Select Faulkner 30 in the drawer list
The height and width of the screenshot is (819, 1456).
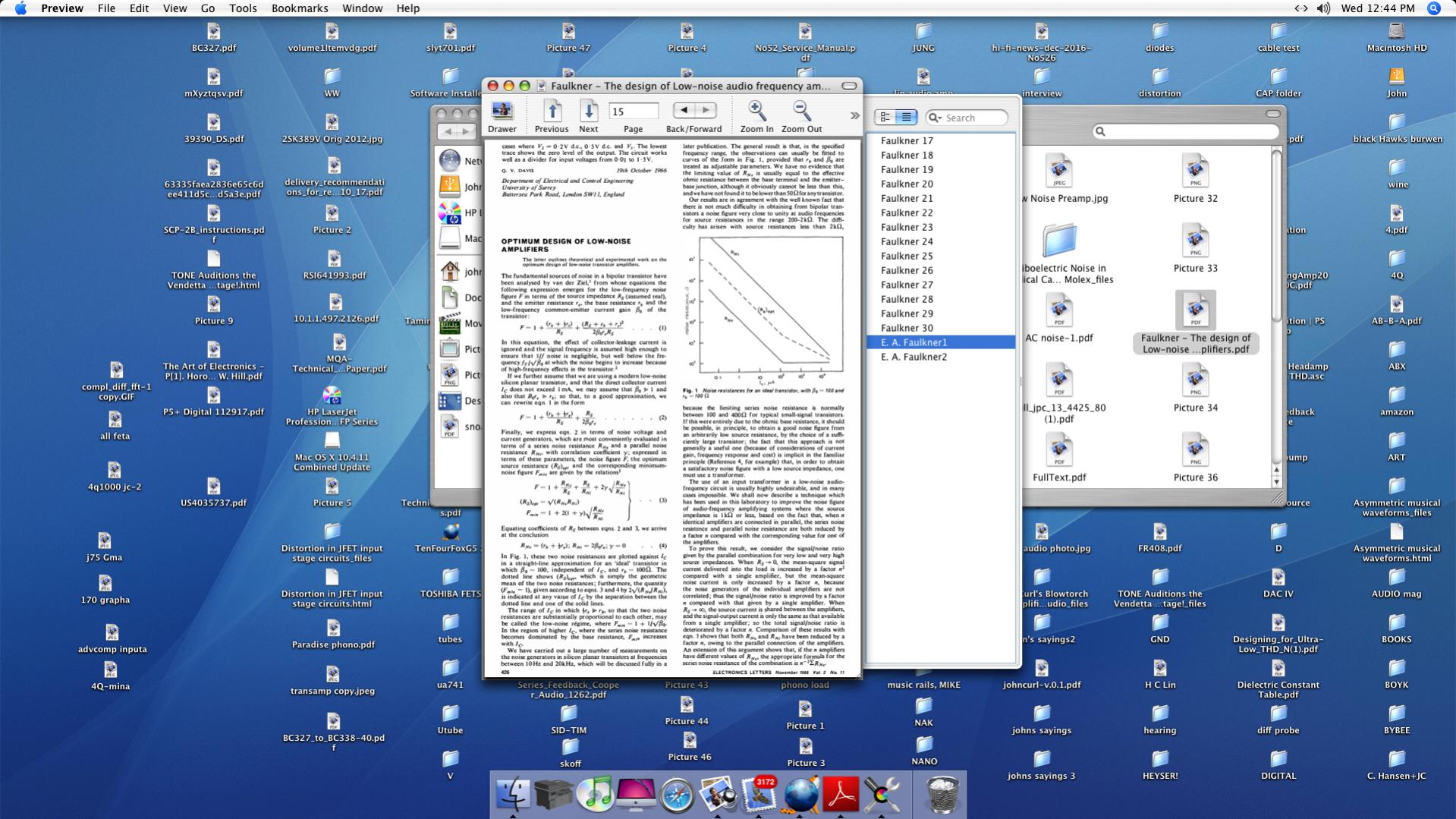click(941, 328)
